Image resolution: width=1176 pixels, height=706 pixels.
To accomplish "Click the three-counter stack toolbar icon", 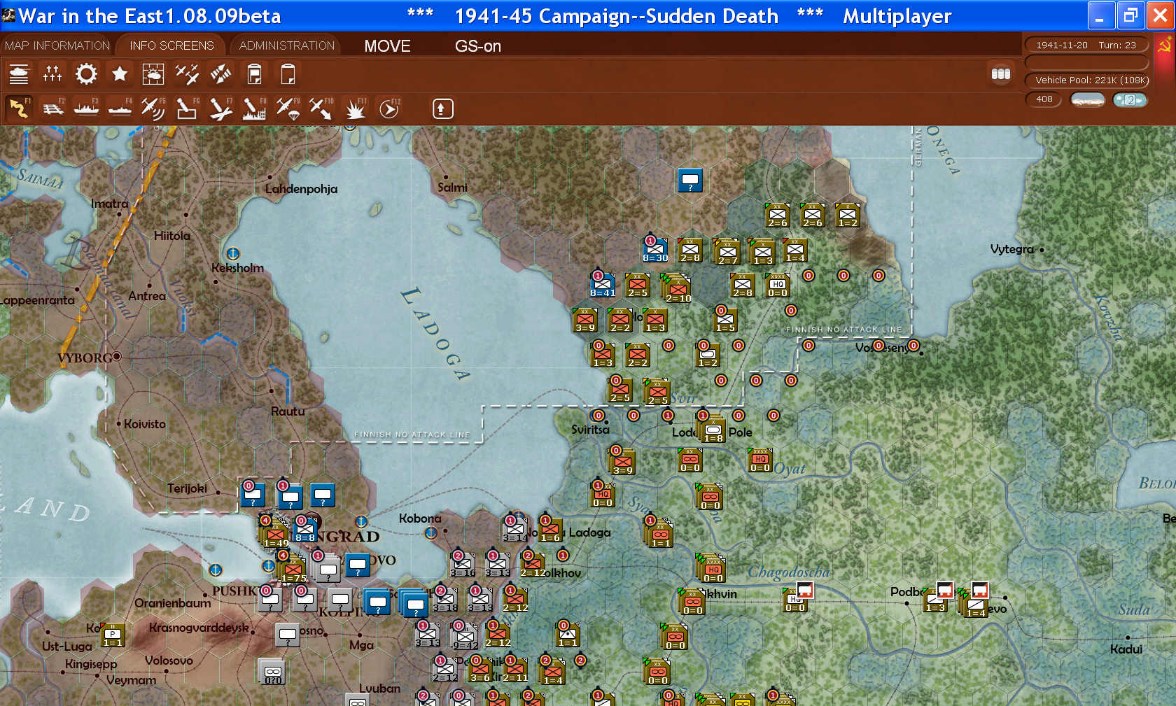I will 1000,74.
